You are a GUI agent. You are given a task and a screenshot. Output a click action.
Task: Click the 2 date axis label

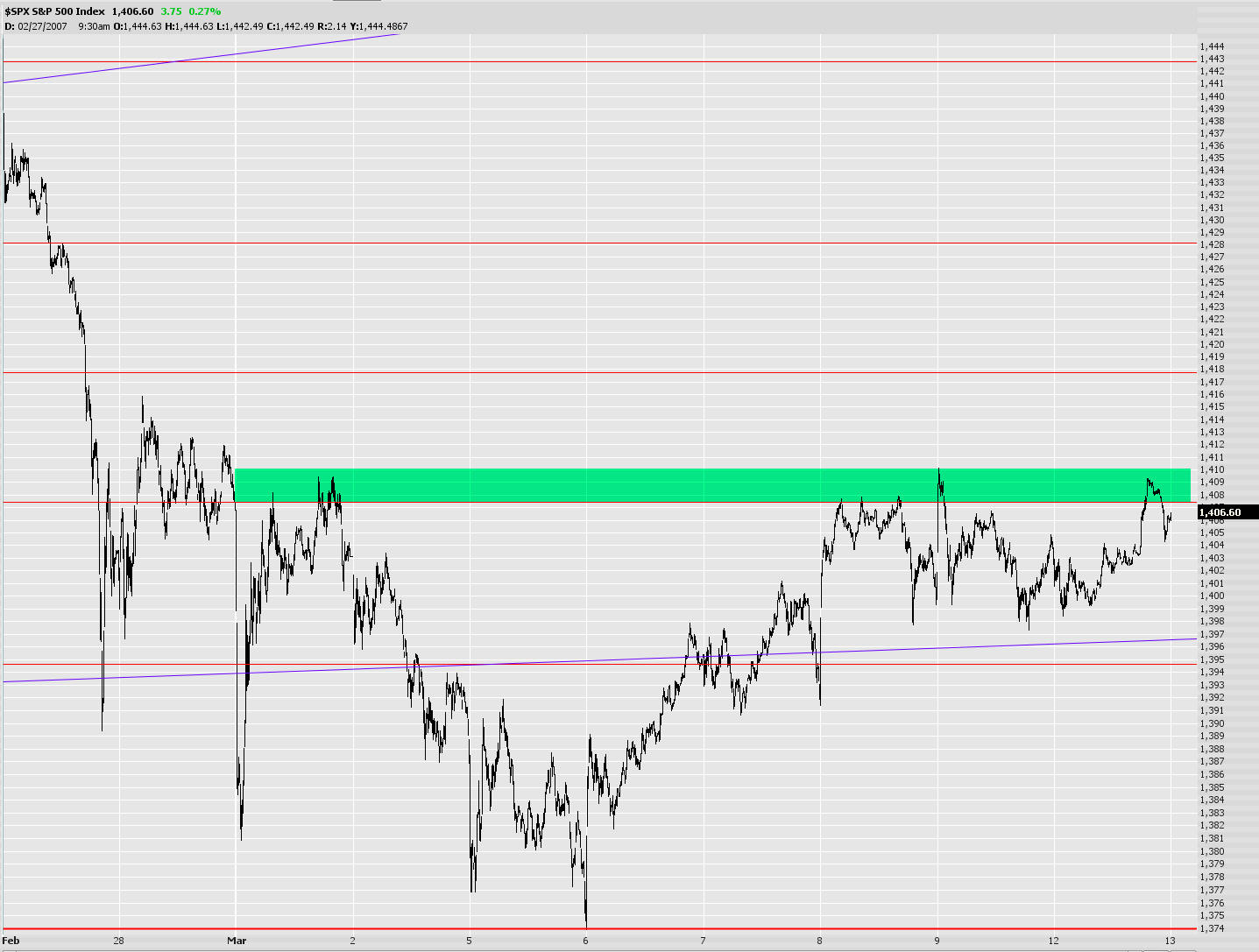[x=353, y=941]
